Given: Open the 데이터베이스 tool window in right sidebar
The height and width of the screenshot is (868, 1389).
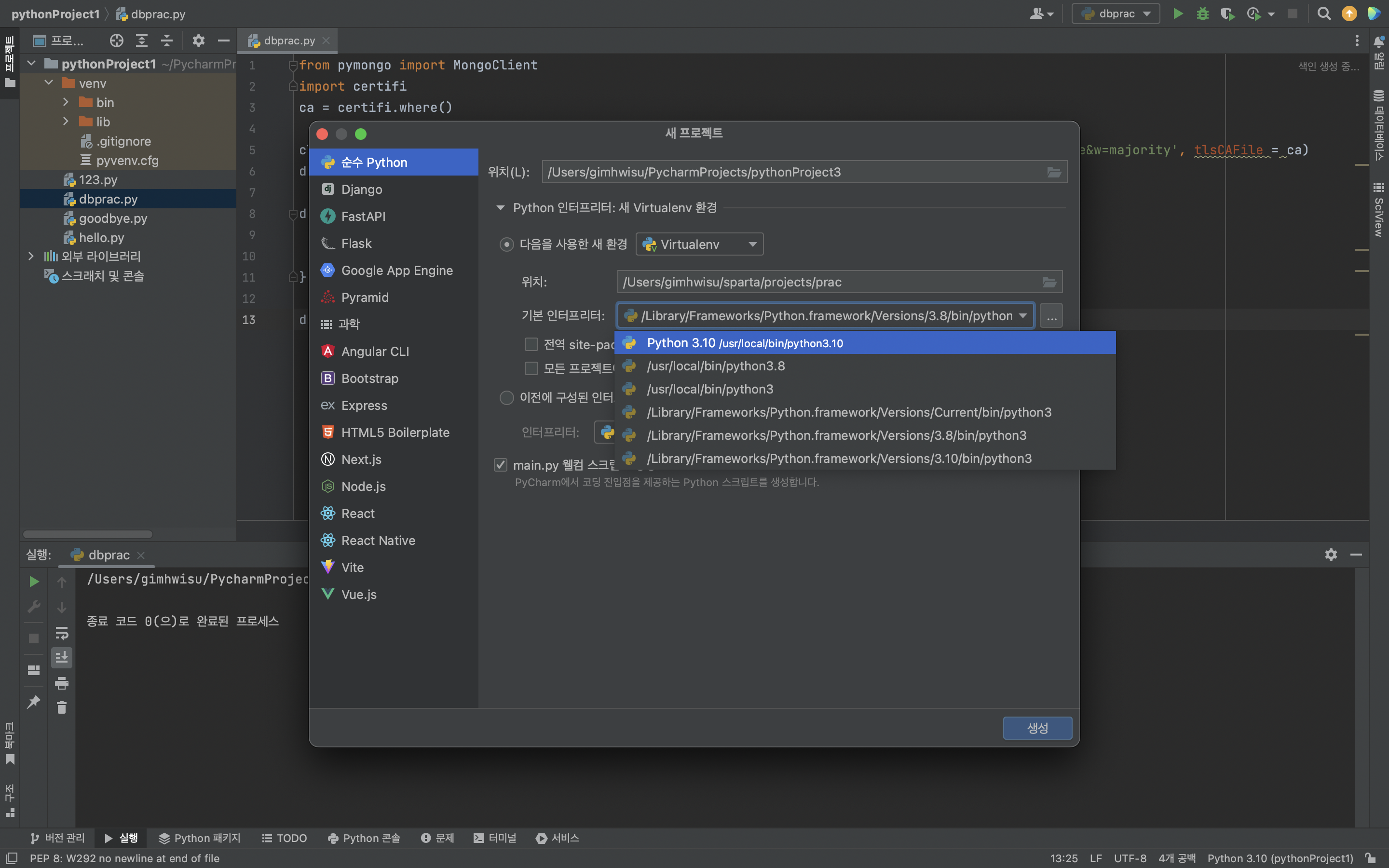Looking at the screenshot, I should click(x=1379, y=125).
